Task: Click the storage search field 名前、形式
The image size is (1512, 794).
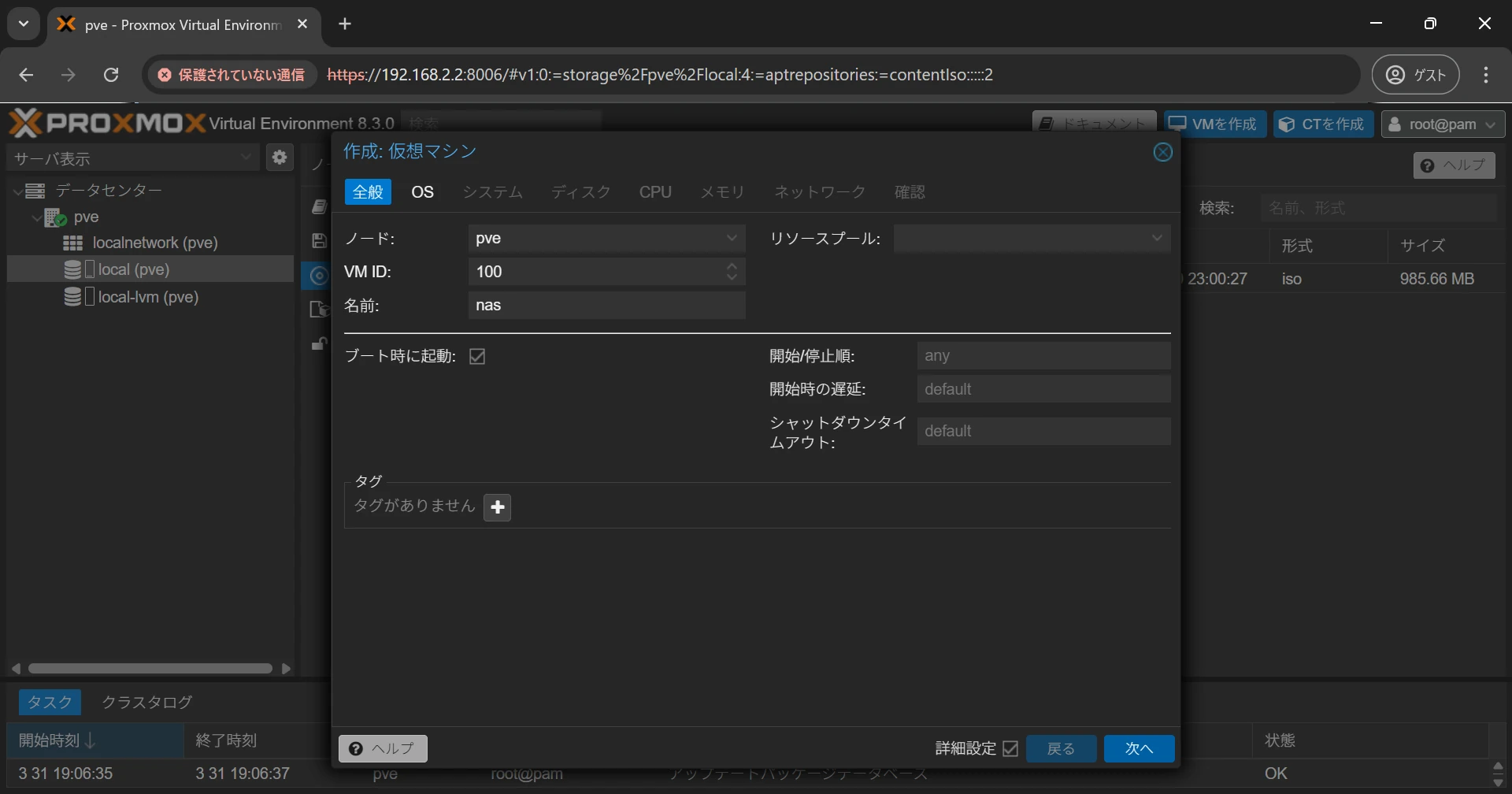Action: (x=1378, y=208)
